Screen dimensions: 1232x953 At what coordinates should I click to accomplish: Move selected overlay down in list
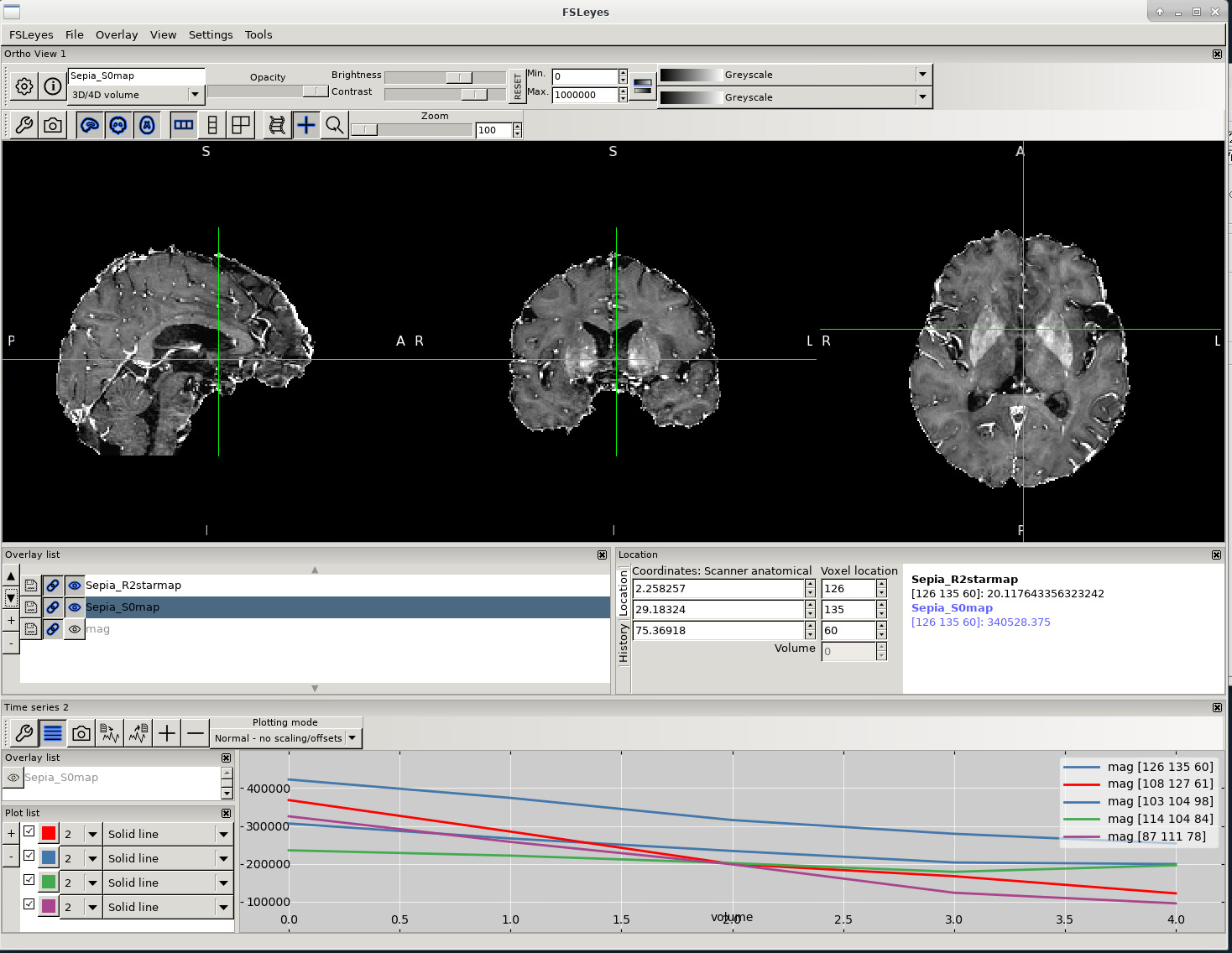(x=11, y=598)
